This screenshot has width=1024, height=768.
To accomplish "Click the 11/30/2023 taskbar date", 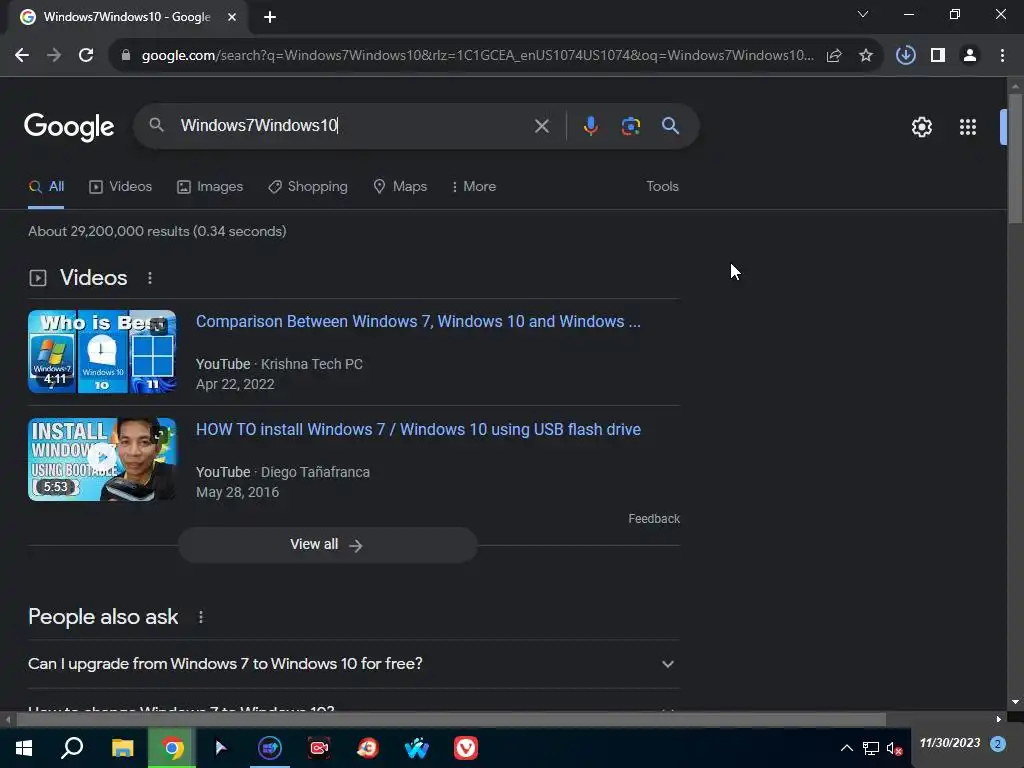I will [x=950, y=743].
